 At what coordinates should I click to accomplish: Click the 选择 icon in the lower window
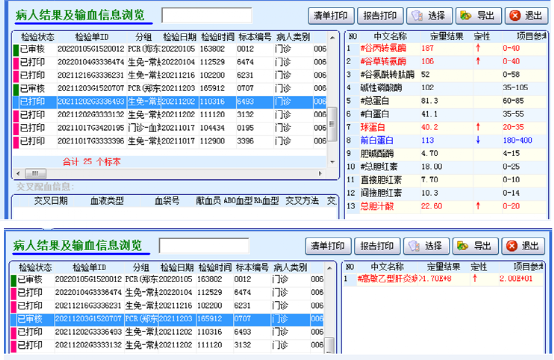pyautogui.click(x=414, y=246)
